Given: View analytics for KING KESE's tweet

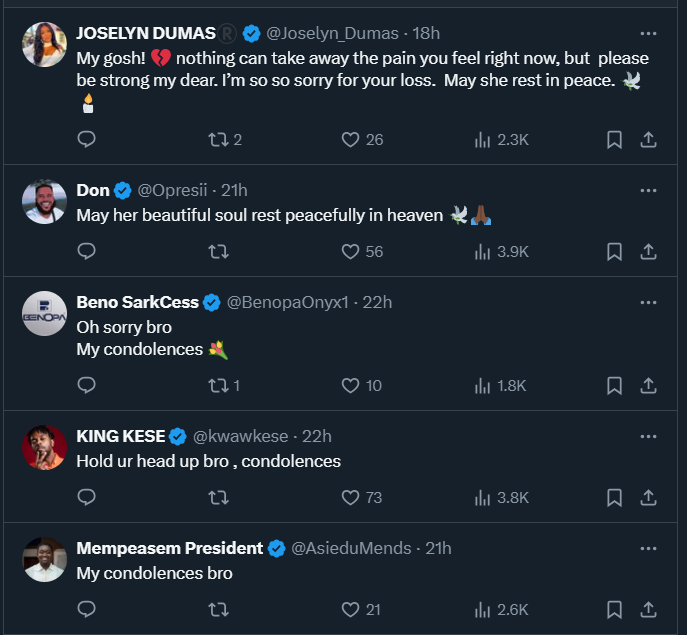Looking at the screenshot, I should (x=482, y=497).
